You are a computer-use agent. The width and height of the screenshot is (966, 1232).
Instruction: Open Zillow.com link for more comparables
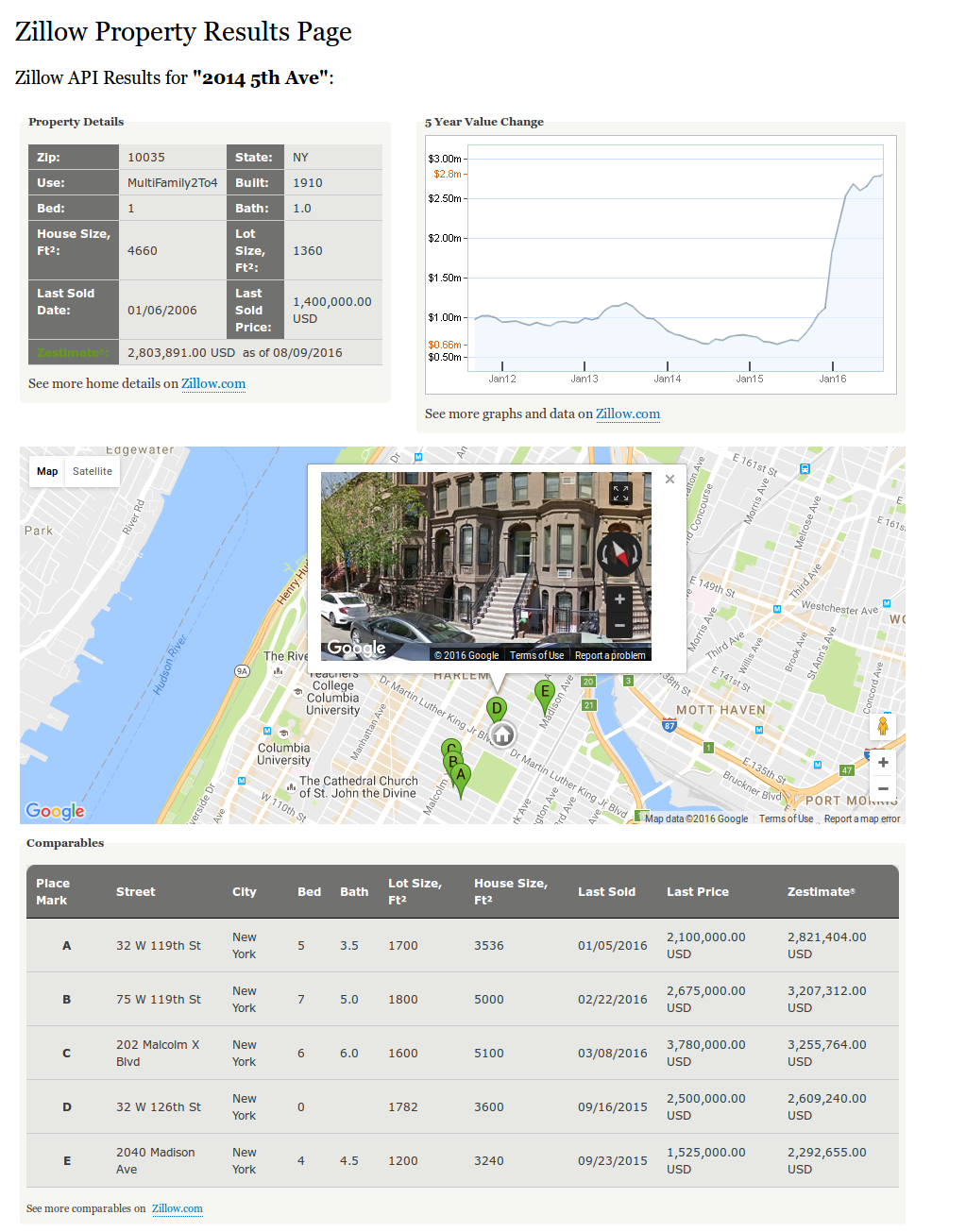[178, 1209]
